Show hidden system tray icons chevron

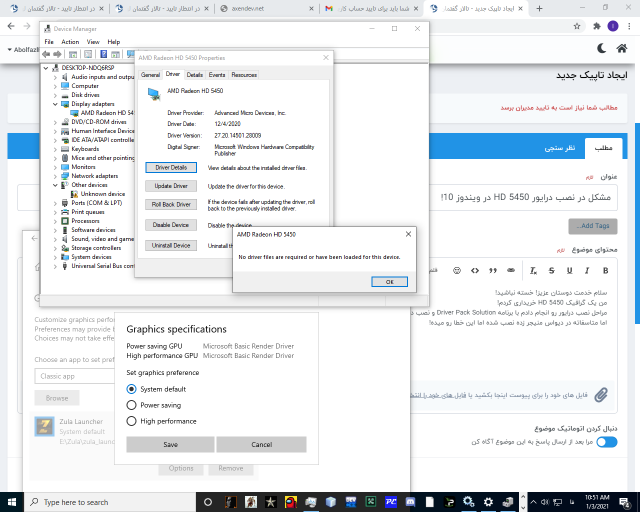point(533,502)
